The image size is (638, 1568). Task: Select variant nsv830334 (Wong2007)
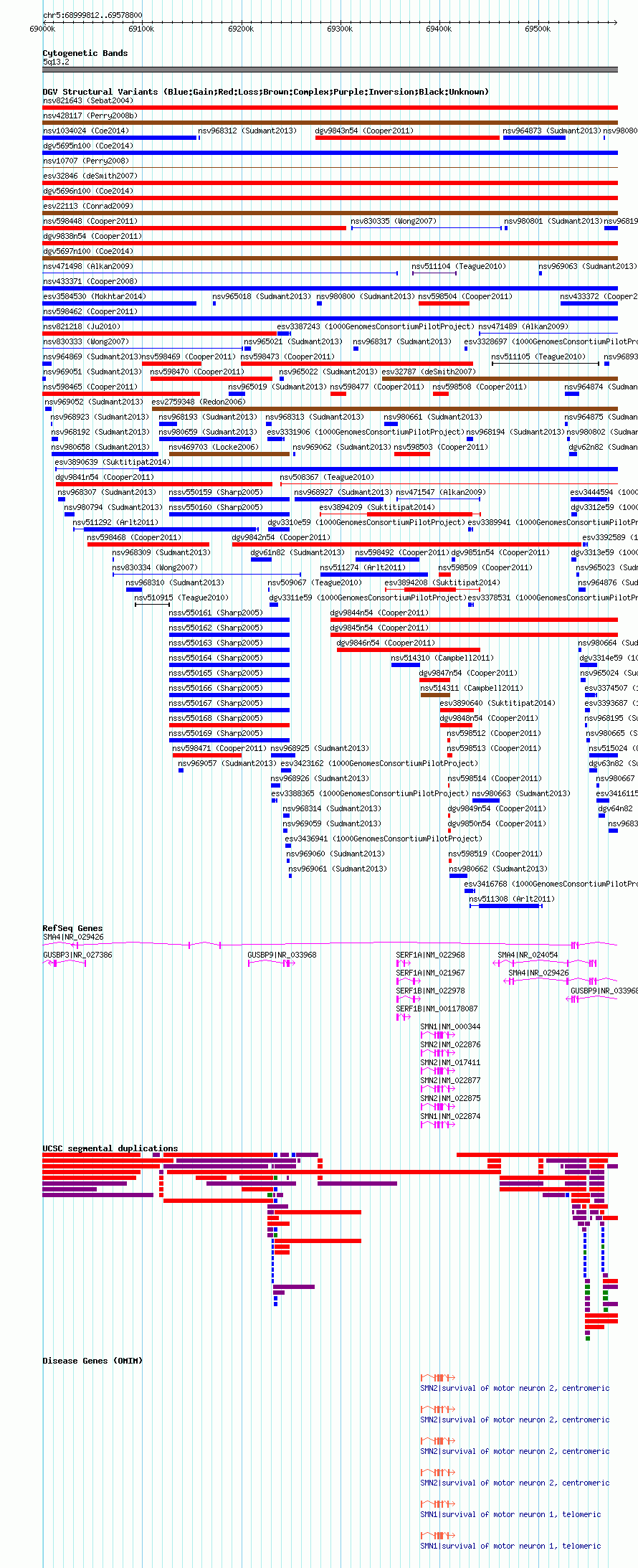pos(155,567)
